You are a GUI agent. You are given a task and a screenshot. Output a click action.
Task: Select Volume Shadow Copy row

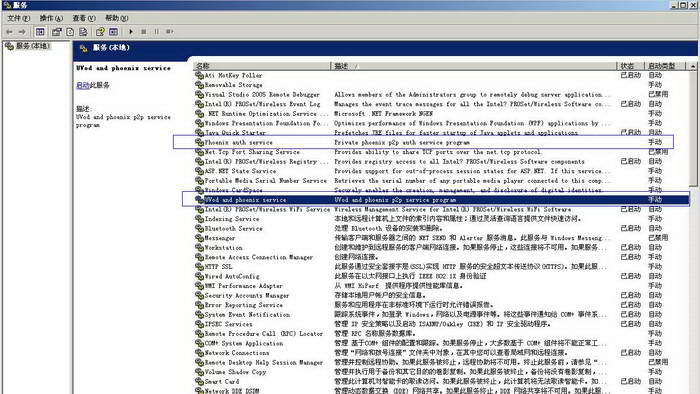[x=442, y=372]
